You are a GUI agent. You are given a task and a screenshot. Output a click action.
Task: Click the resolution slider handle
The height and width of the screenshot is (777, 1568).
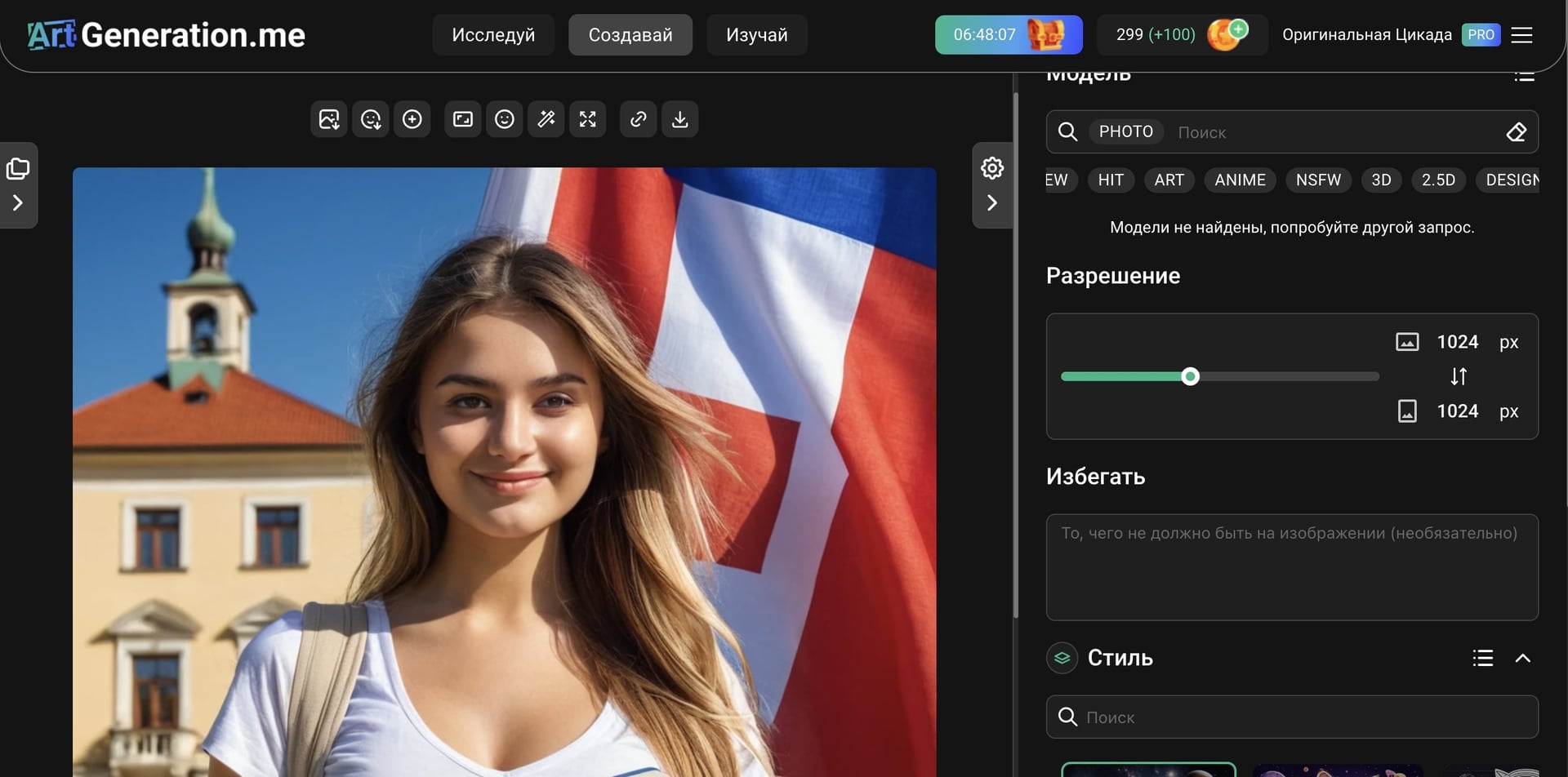point(1190,376)
